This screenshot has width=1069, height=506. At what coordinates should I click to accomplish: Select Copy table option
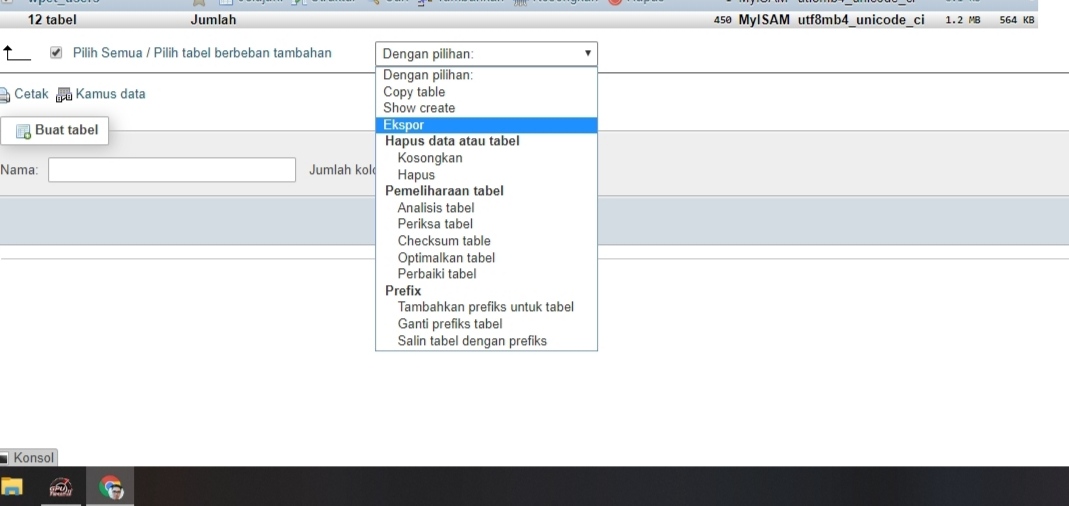pyautogui.click(x=414, y=92)
